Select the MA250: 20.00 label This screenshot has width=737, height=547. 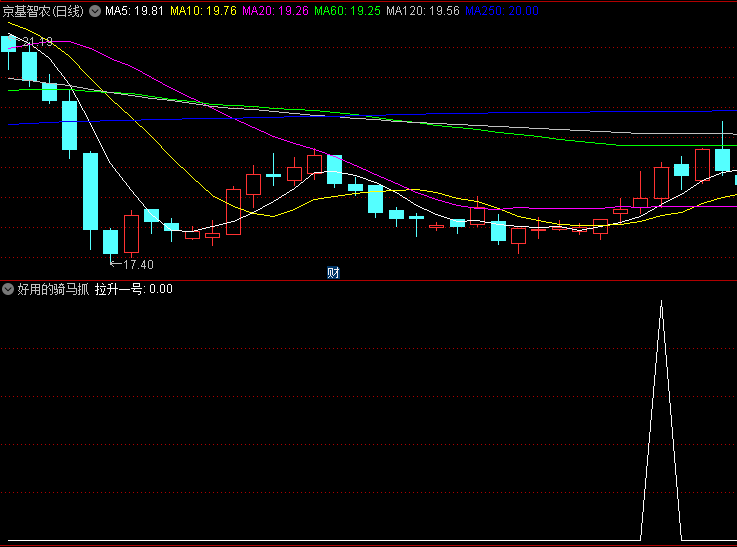[502, 11]
